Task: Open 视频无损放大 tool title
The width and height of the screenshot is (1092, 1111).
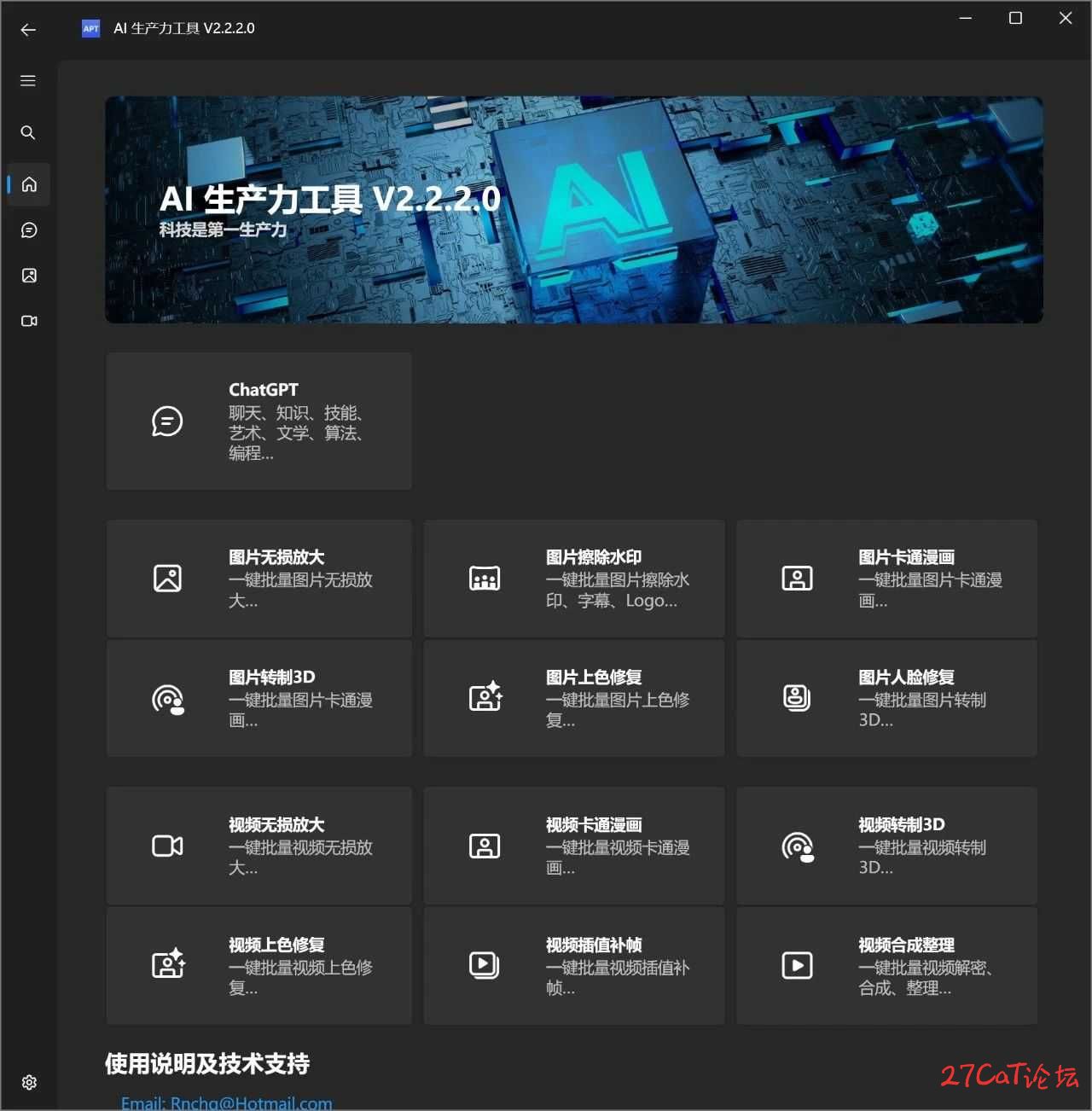Action: coord(276,825)
